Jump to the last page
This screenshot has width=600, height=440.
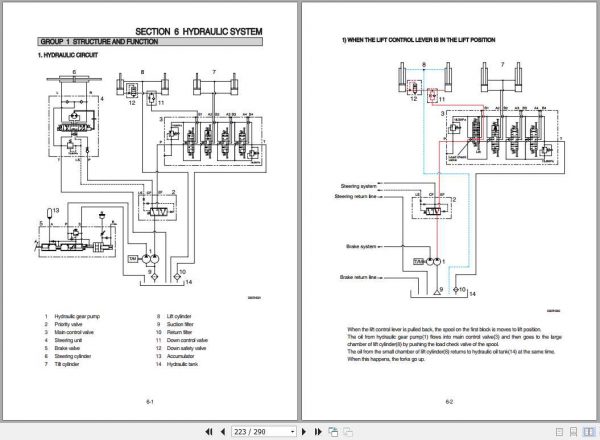pyautogui.click(x=318, y=432)
